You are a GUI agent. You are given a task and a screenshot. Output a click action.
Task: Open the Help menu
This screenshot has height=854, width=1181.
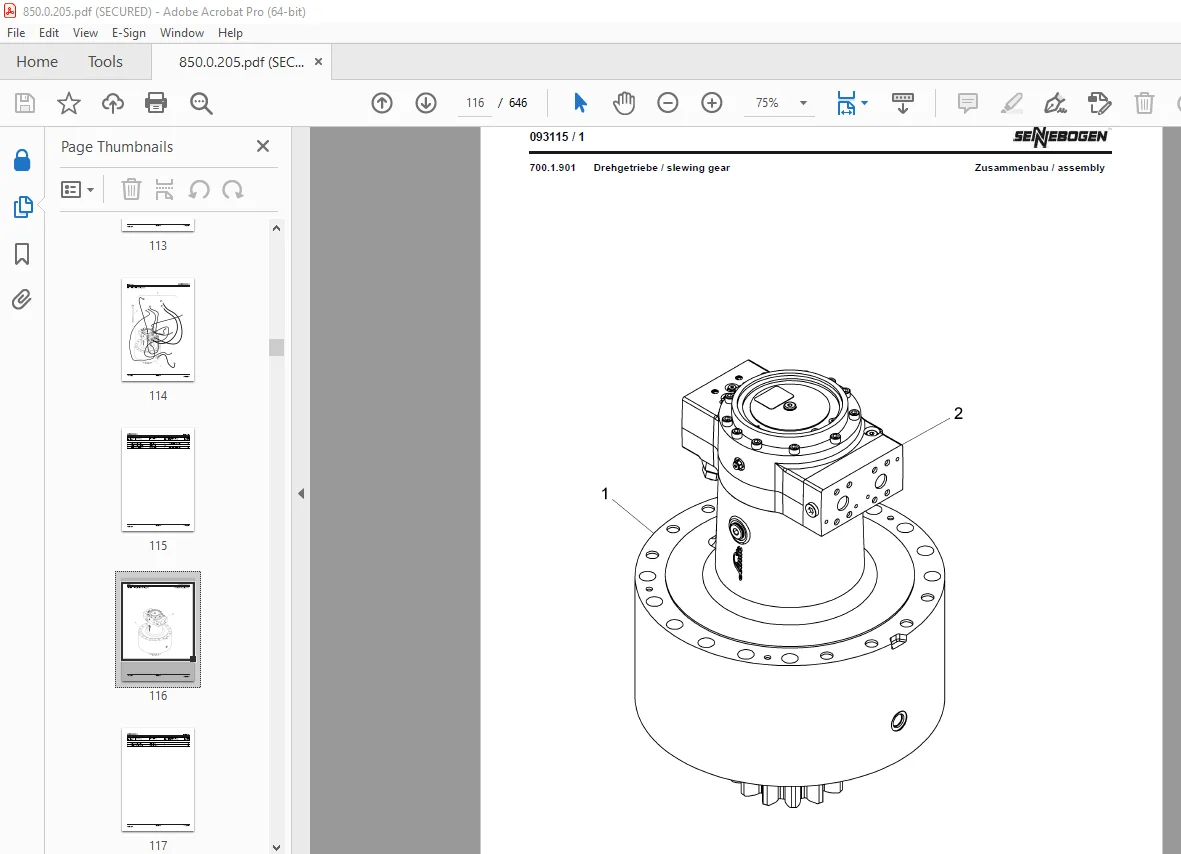coord(230,33)
